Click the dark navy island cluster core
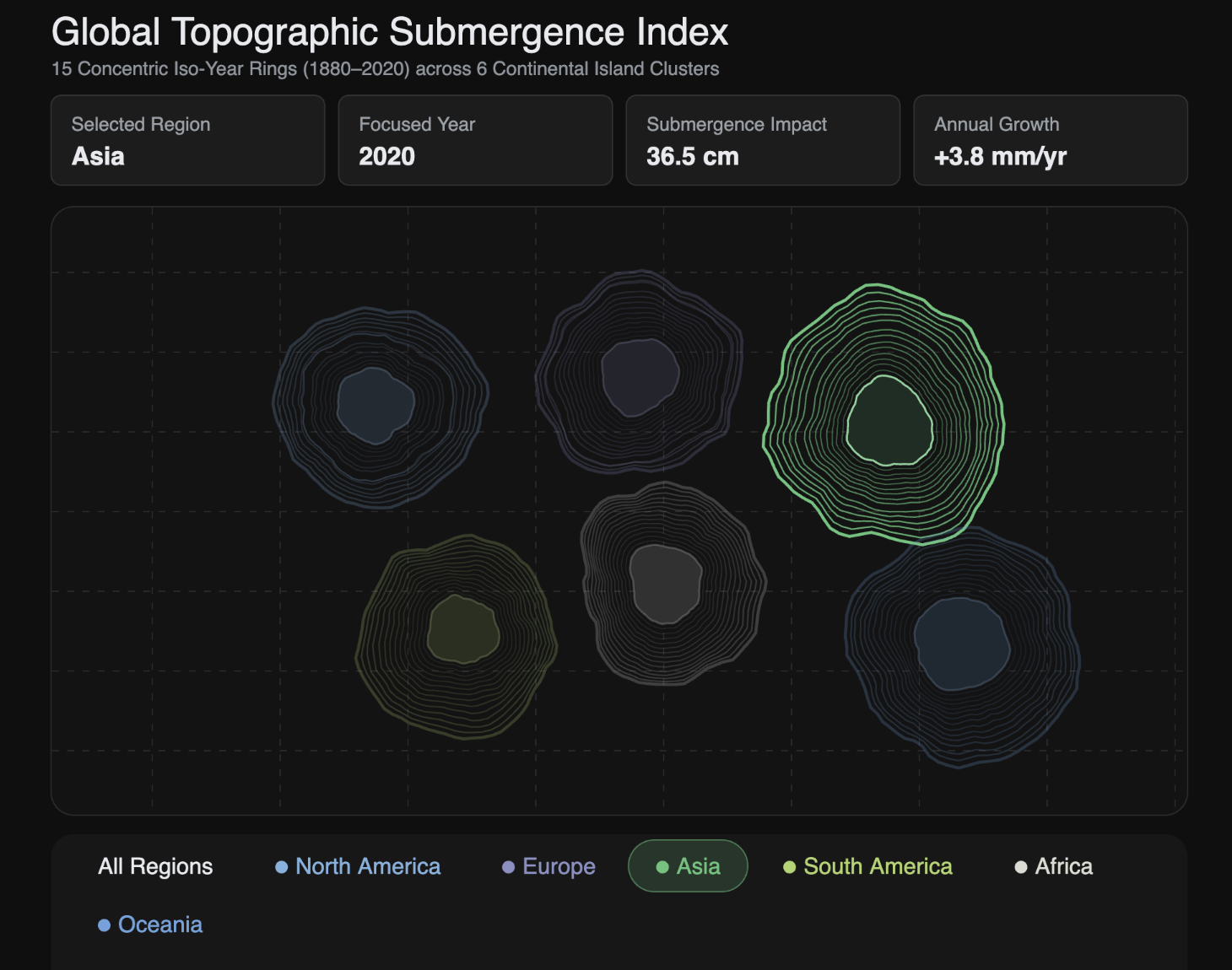 [962, 644]
